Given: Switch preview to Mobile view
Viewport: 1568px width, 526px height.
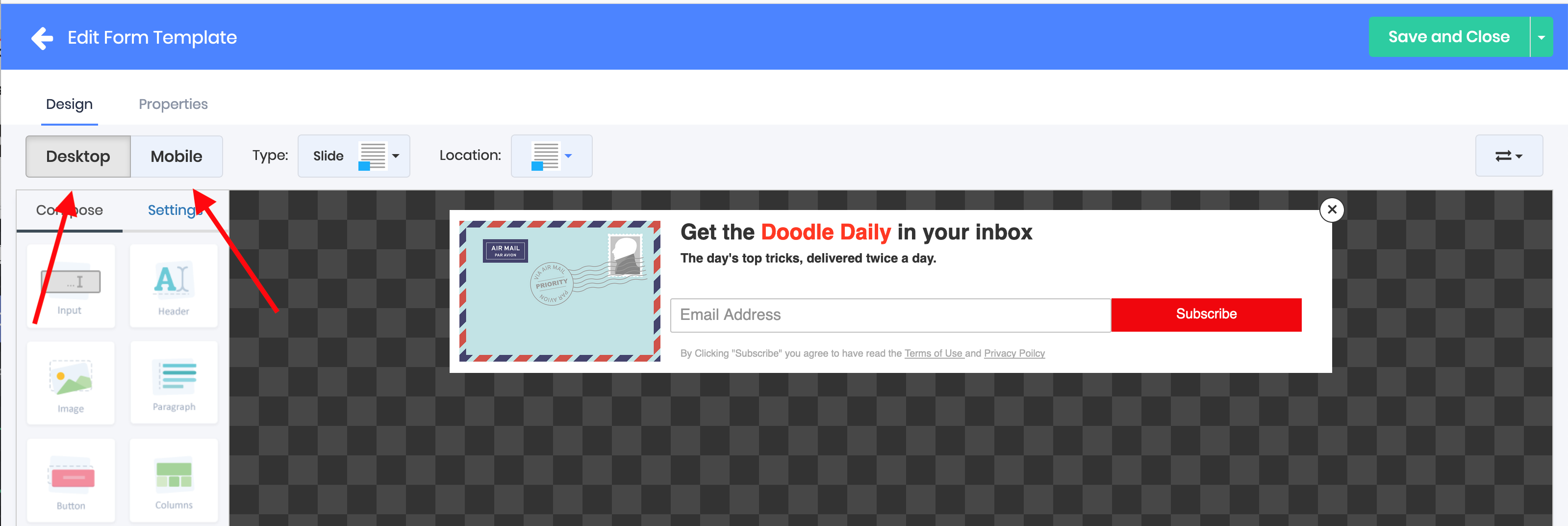Looking at the screenshot, I should pyautogui.click(x=177, y=157).
